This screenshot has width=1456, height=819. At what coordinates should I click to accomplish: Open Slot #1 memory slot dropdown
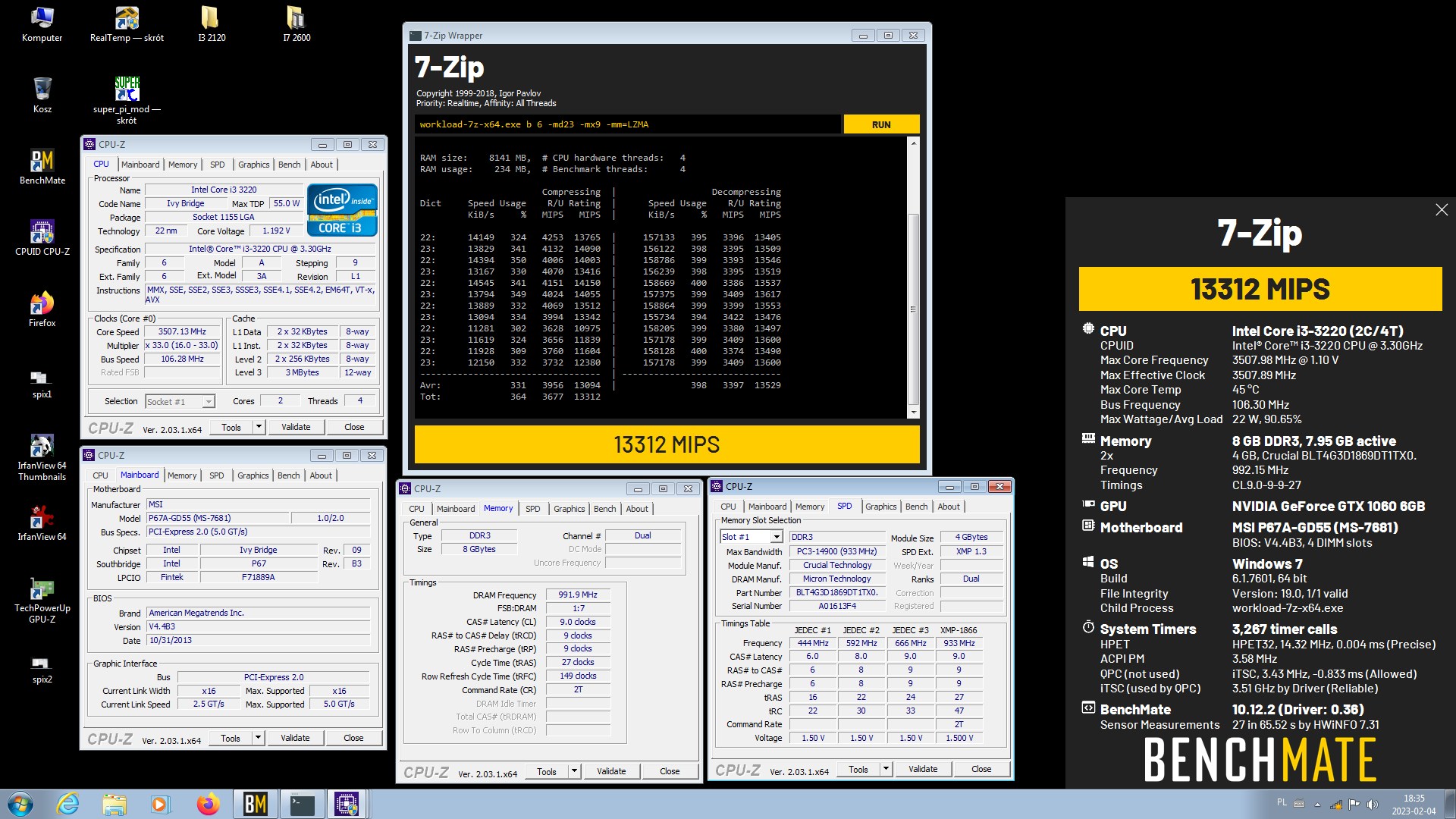(751, 536)
